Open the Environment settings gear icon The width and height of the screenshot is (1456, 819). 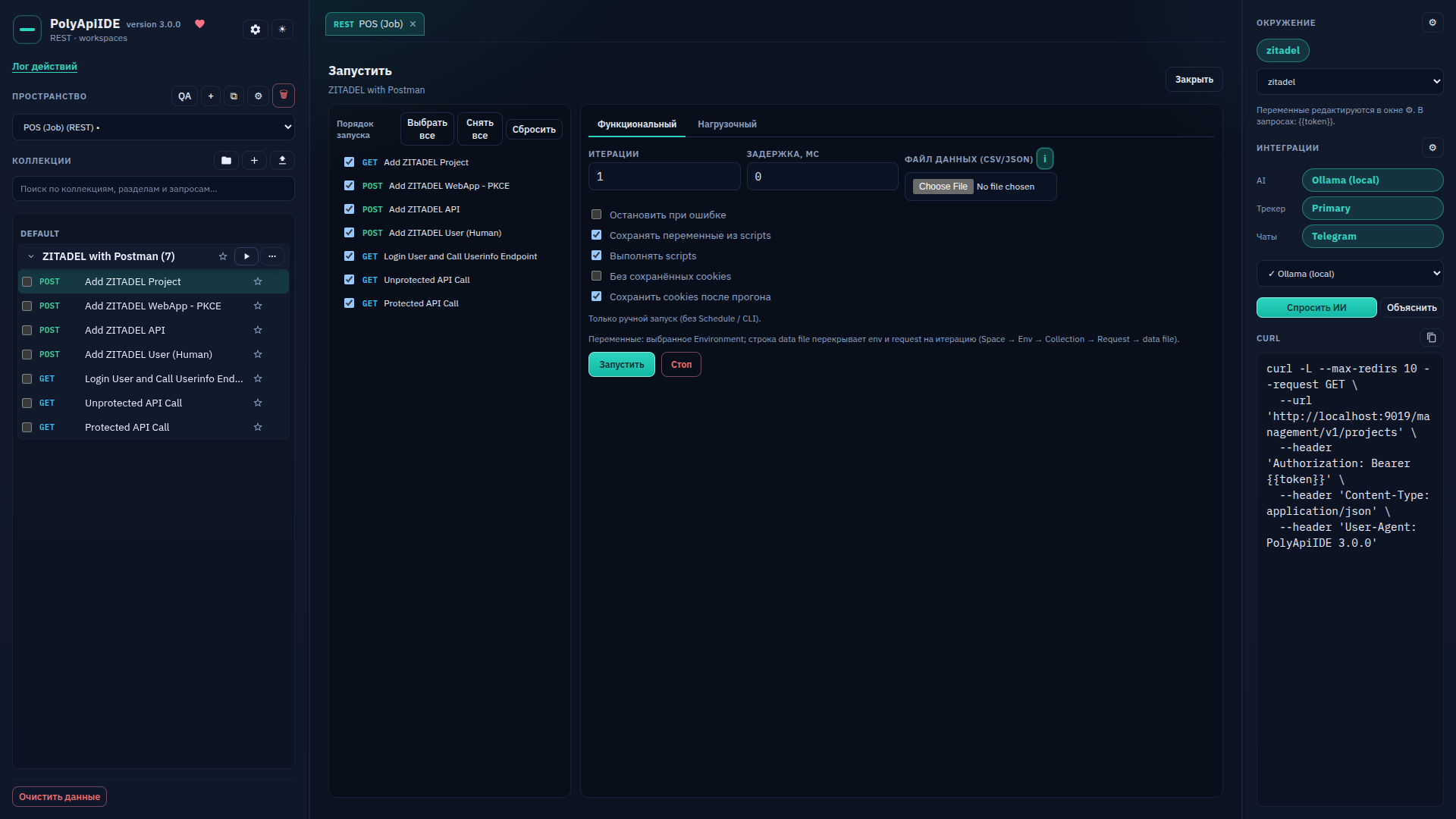tap(1432, 23)
